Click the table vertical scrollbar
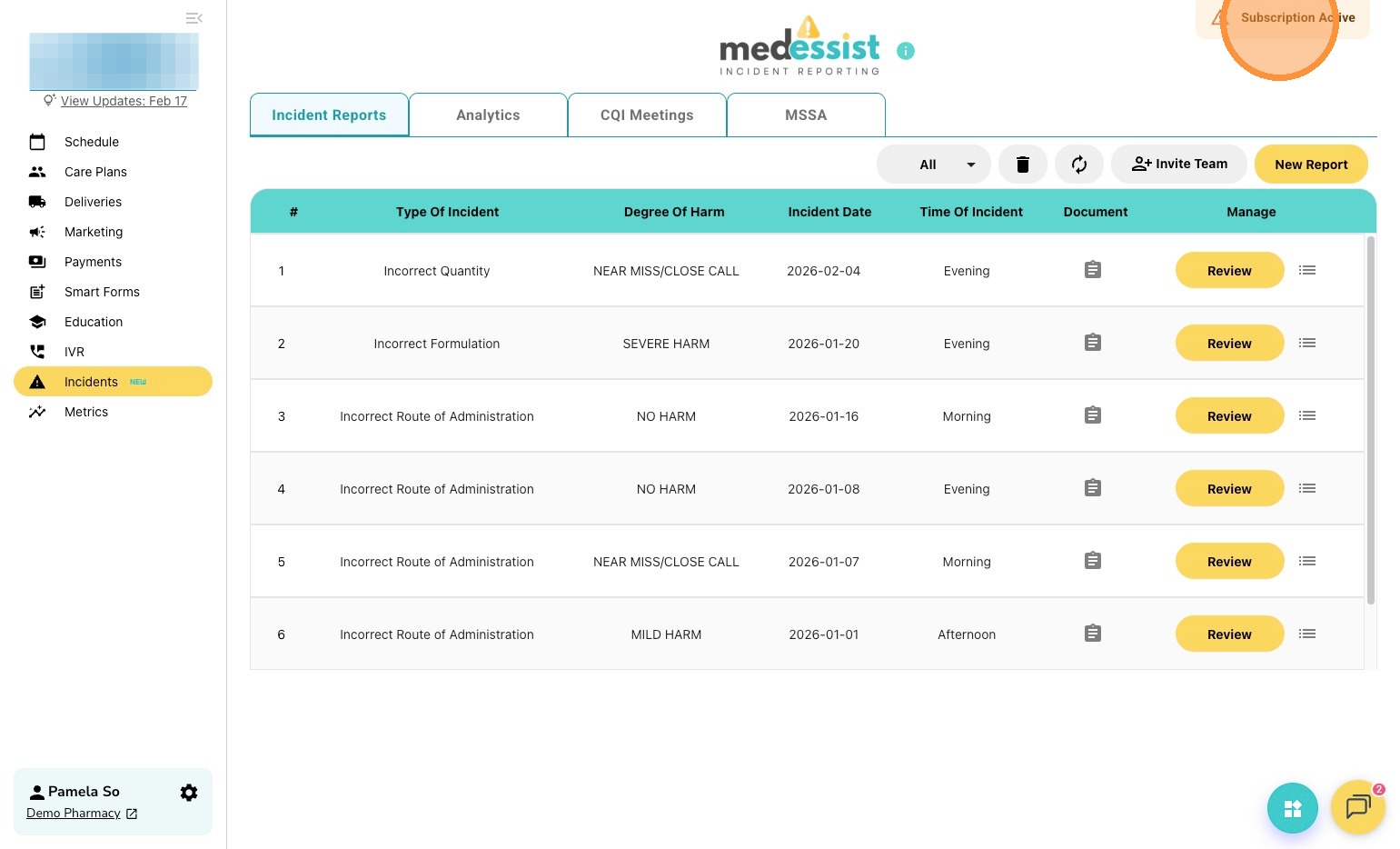 coord(1370,420)
